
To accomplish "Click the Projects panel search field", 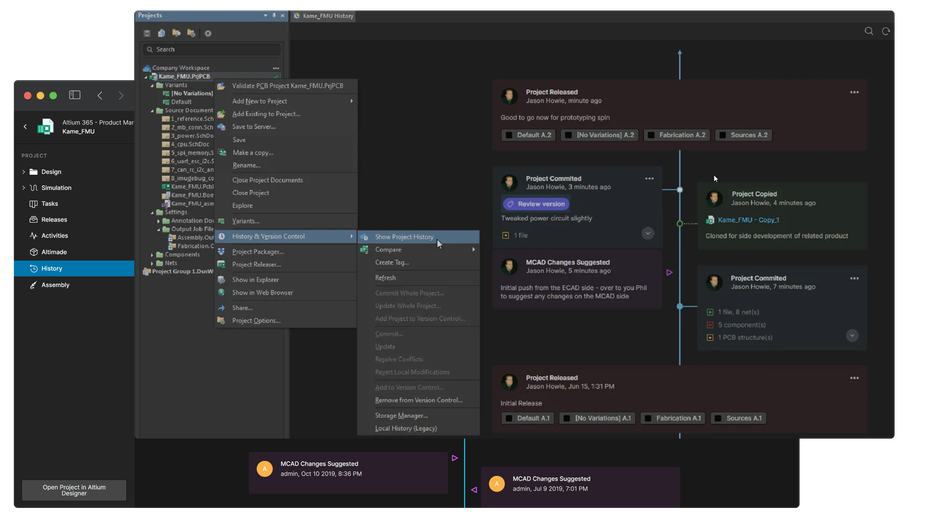I will click(x=212, y=50).
